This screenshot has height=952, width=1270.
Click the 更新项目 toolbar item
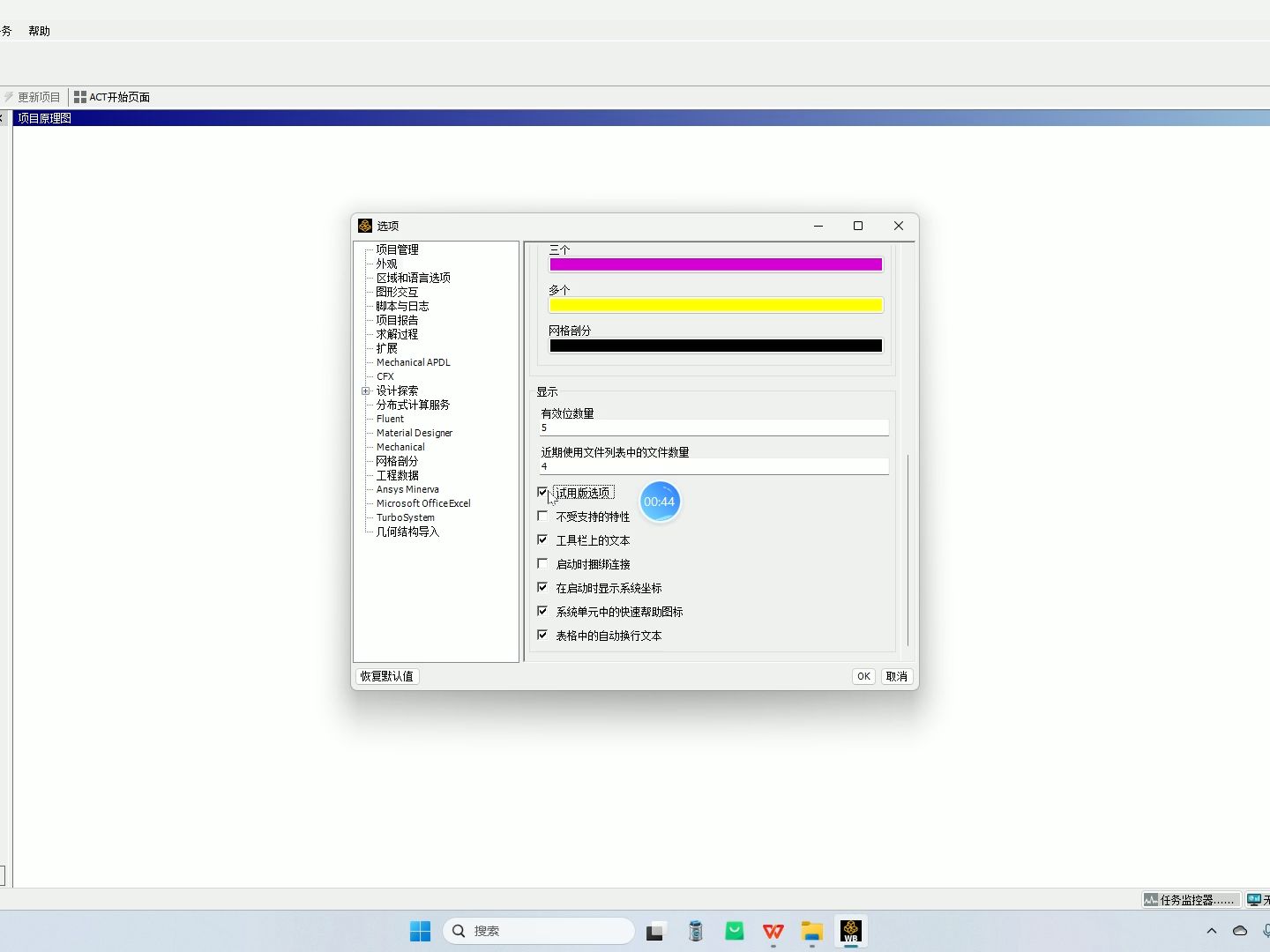(32, 97)
